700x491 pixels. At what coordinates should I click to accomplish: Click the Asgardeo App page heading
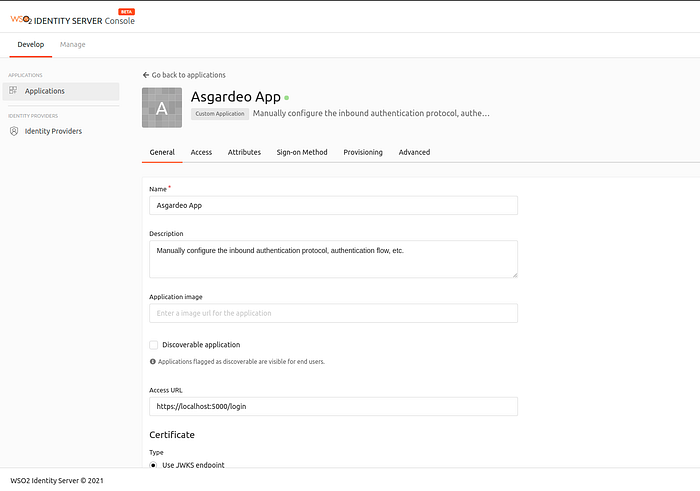coord(236,97)
